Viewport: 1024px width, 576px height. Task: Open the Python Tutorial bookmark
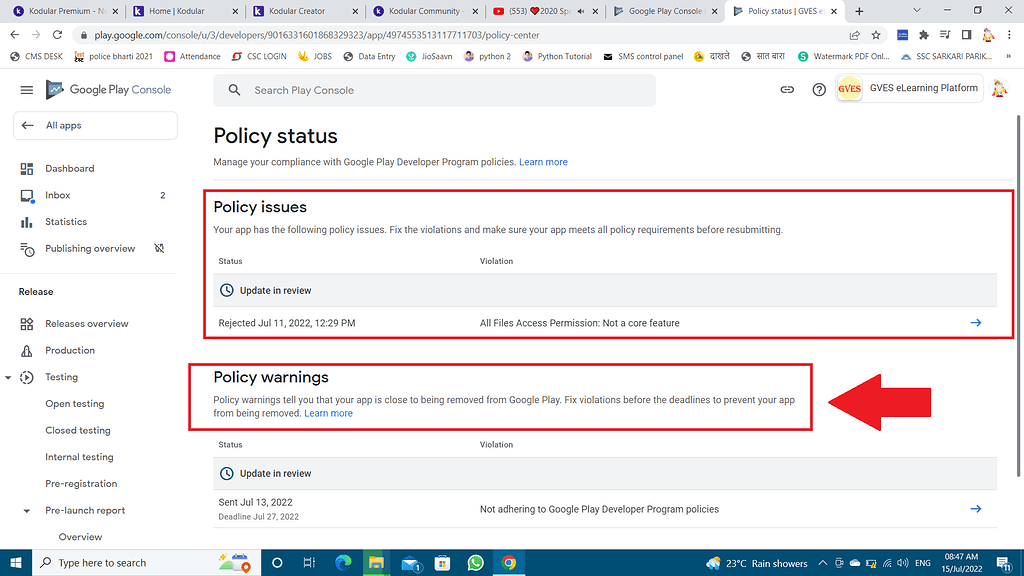tap(557, 57)
